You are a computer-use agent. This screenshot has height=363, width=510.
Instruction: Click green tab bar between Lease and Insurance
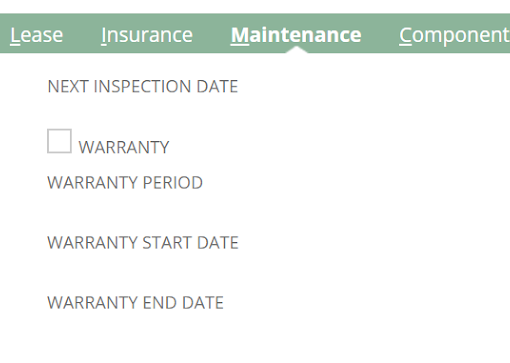pyautogui.click(x=82, y=33)
